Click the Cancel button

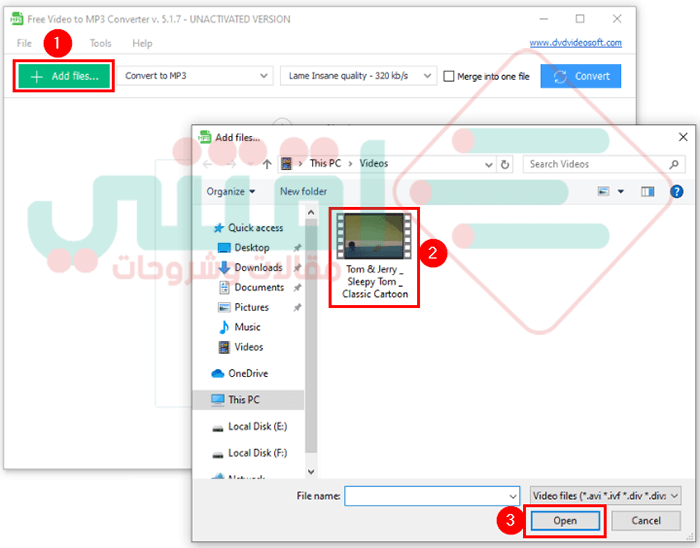tap(646, 521)
